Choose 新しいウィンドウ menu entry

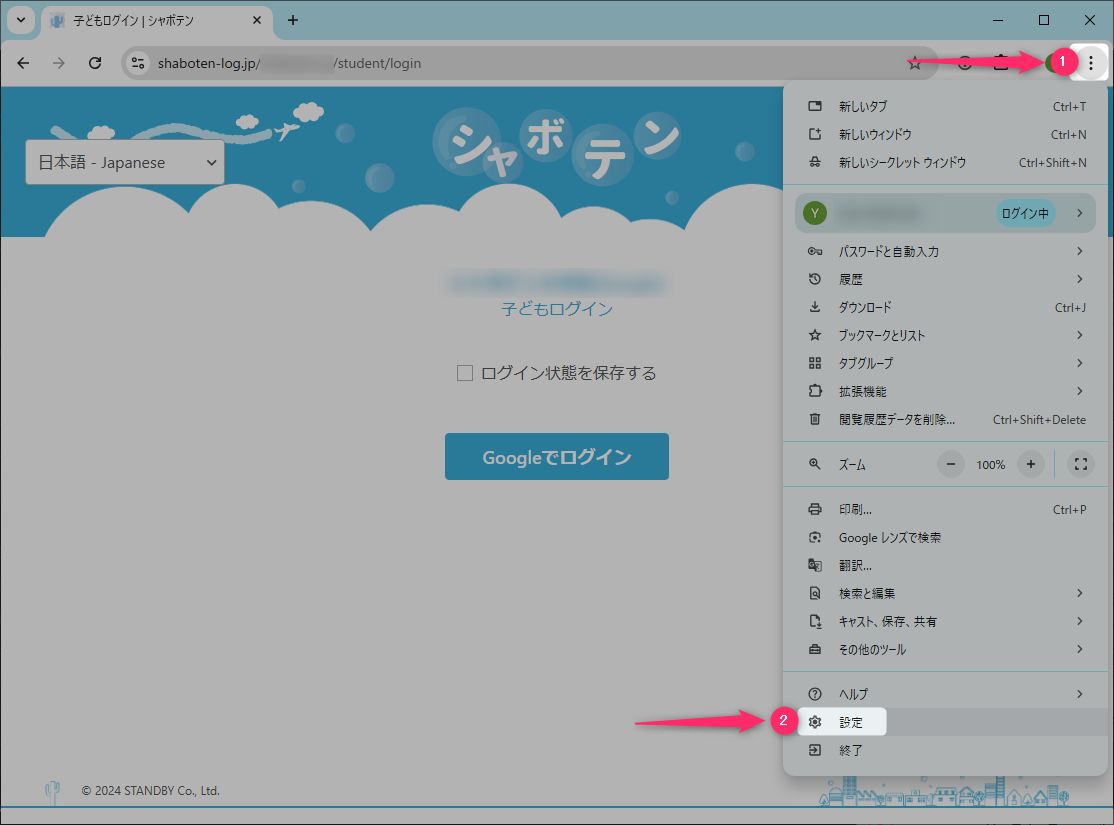click(x=946, y=134)
